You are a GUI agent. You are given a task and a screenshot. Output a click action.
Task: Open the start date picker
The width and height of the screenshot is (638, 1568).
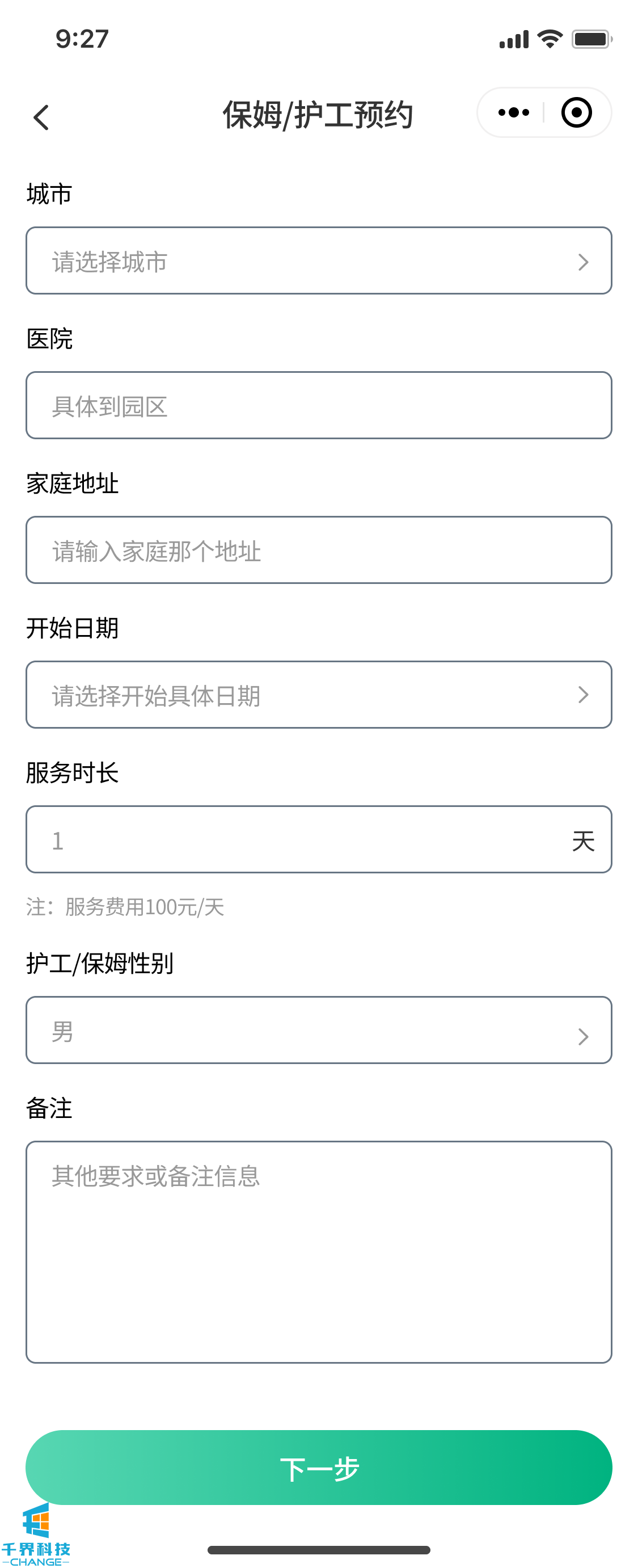pyautogui.click(x=304, y=695)
